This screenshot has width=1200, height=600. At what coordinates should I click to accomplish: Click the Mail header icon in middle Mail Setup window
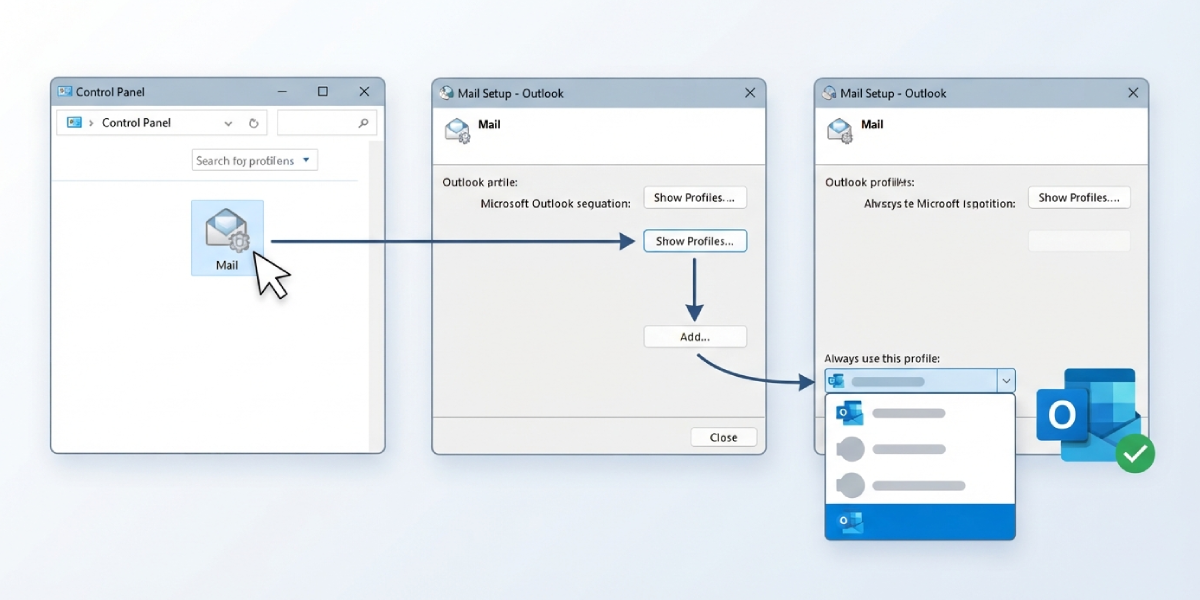coord(458,131)
